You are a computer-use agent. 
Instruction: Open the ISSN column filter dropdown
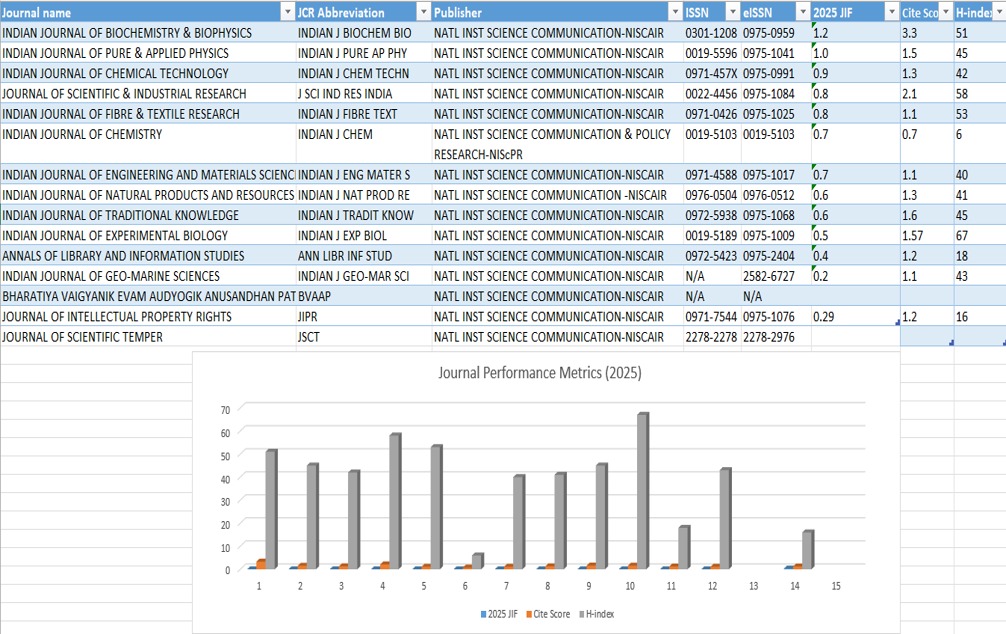click(x=733, y=12)
